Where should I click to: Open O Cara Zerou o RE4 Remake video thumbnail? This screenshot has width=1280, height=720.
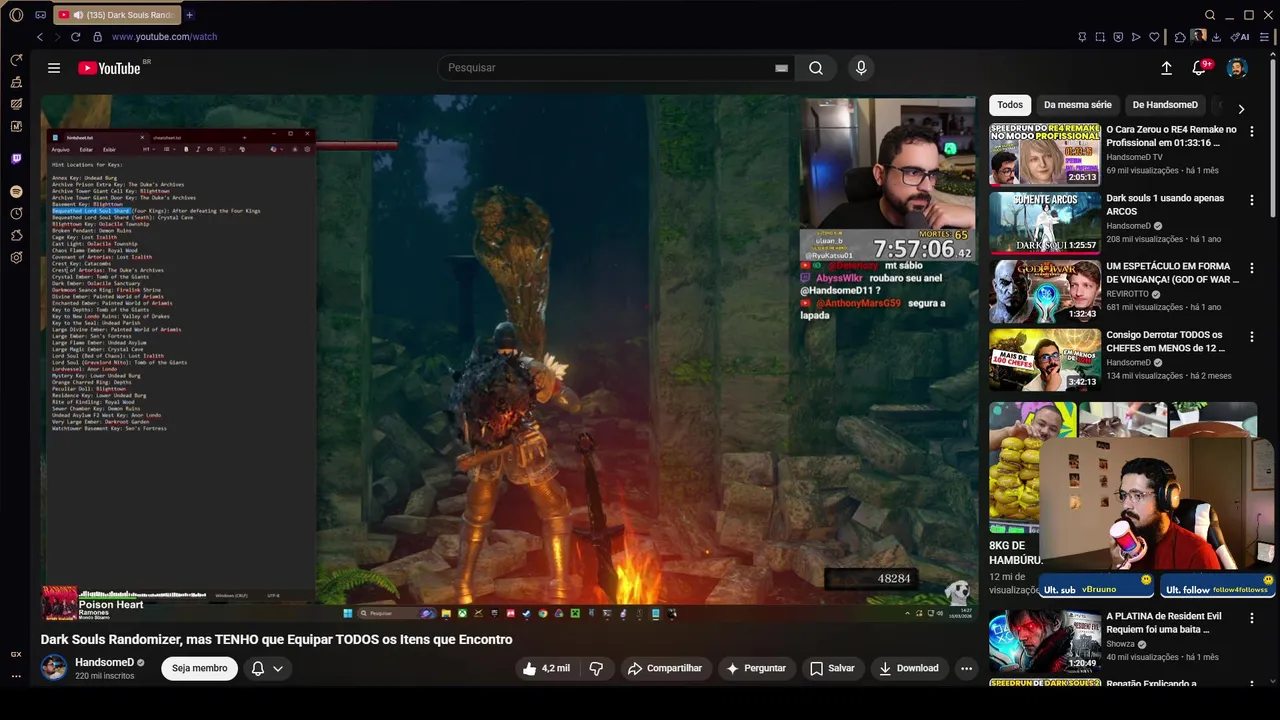tap(1045, 154)
